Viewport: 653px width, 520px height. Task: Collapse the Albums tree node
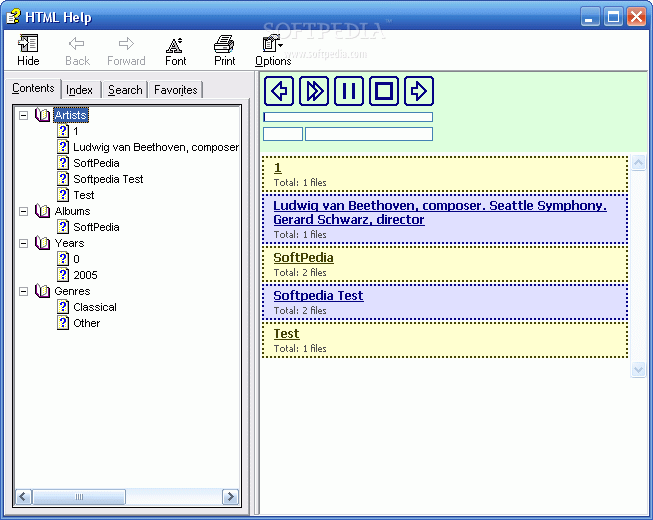[24, 211]
